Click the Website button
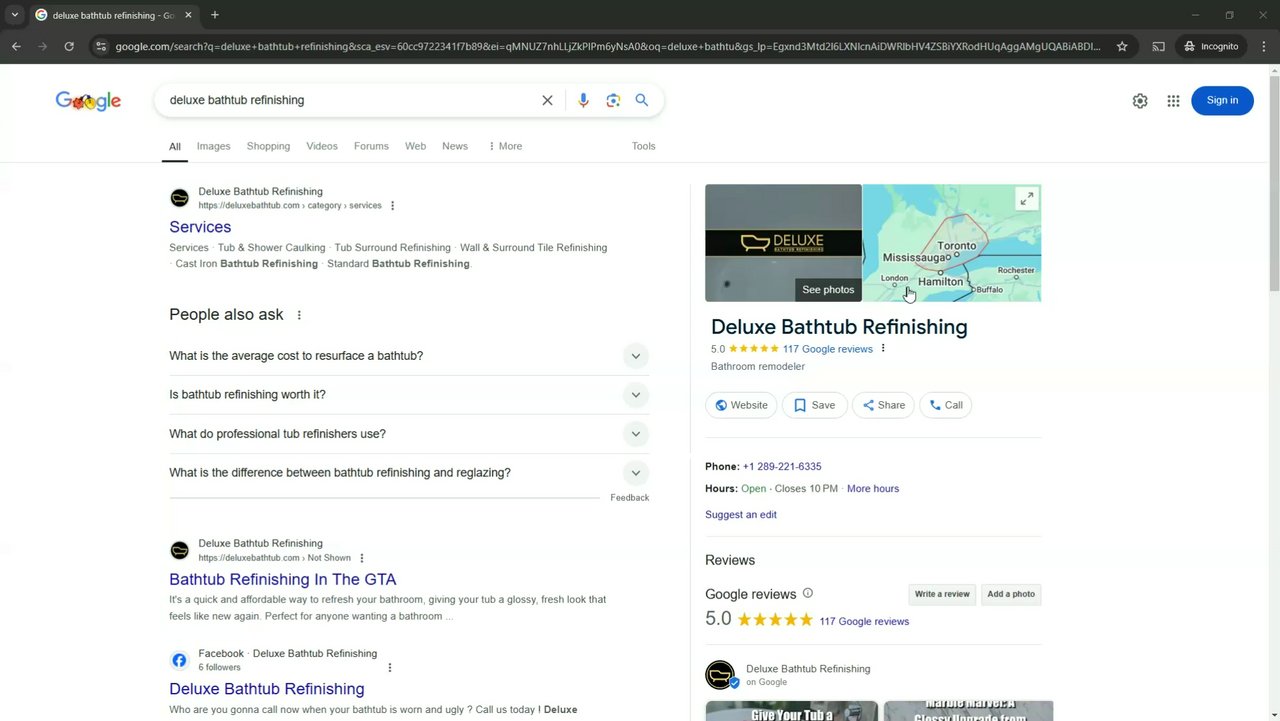Viewport: 1280px width, 721px height. (x=741, y=405)
